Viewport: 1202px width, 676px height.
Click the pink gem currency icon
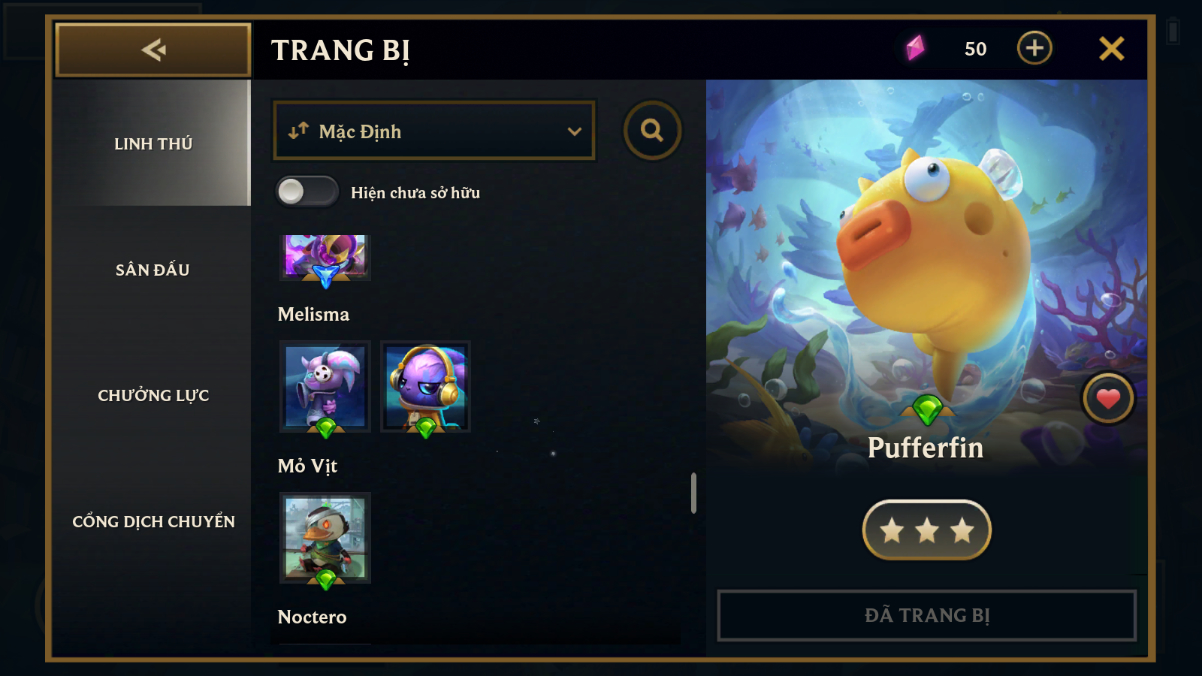tap(915, 48)
